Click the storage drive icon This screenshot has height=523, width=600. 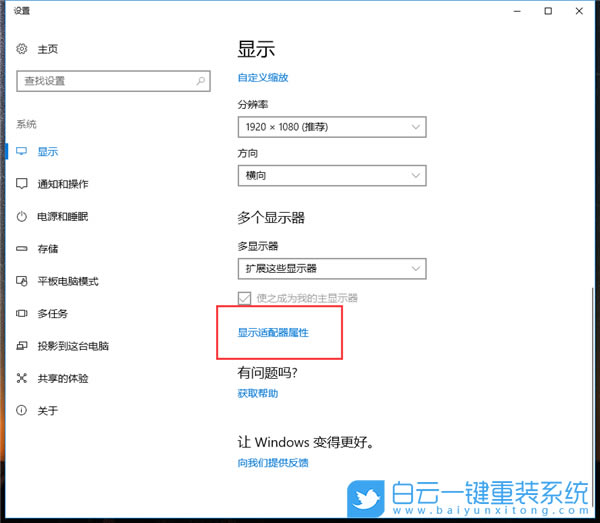click(21, 249)
